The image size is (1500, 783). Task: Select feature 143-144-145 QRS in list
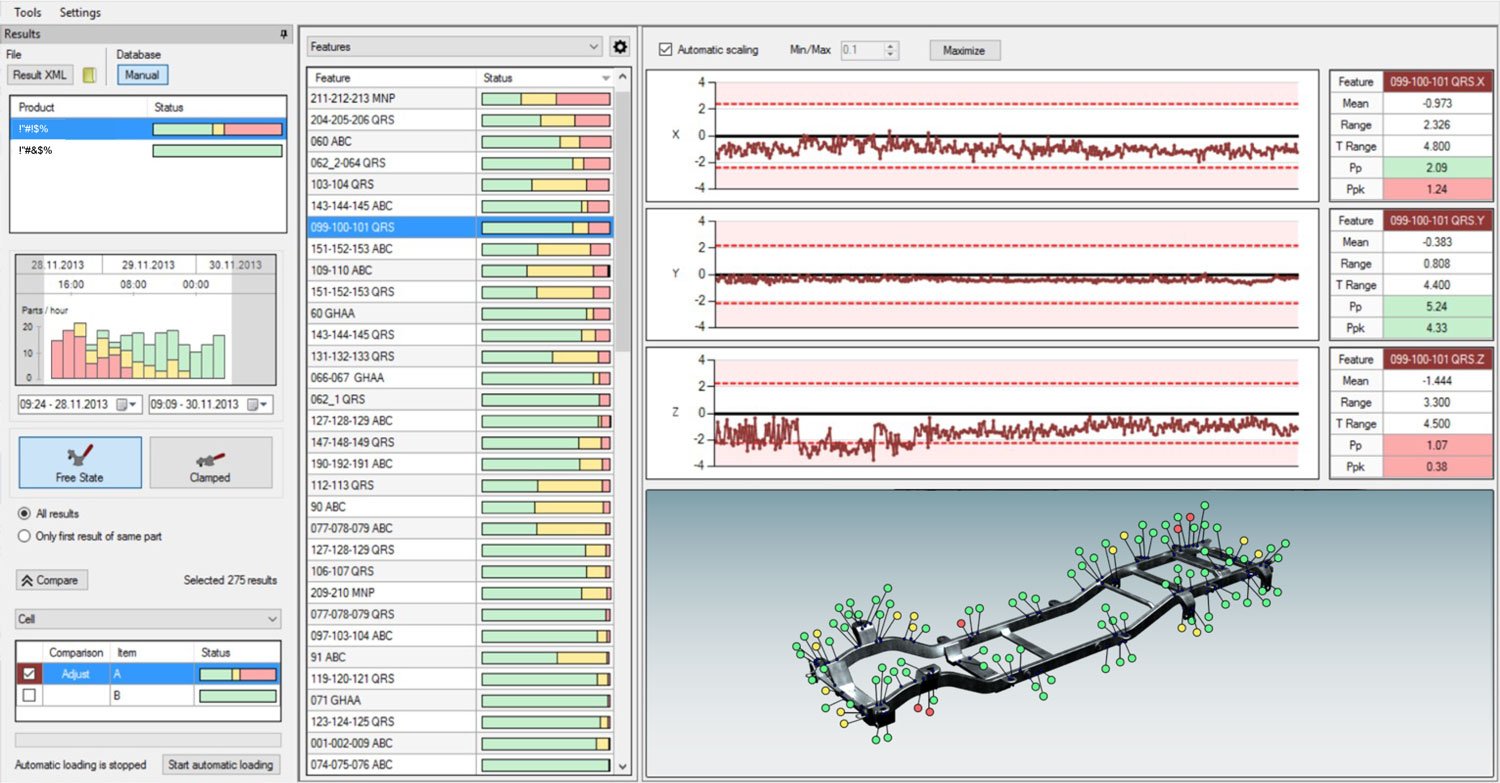coord(460,335)
